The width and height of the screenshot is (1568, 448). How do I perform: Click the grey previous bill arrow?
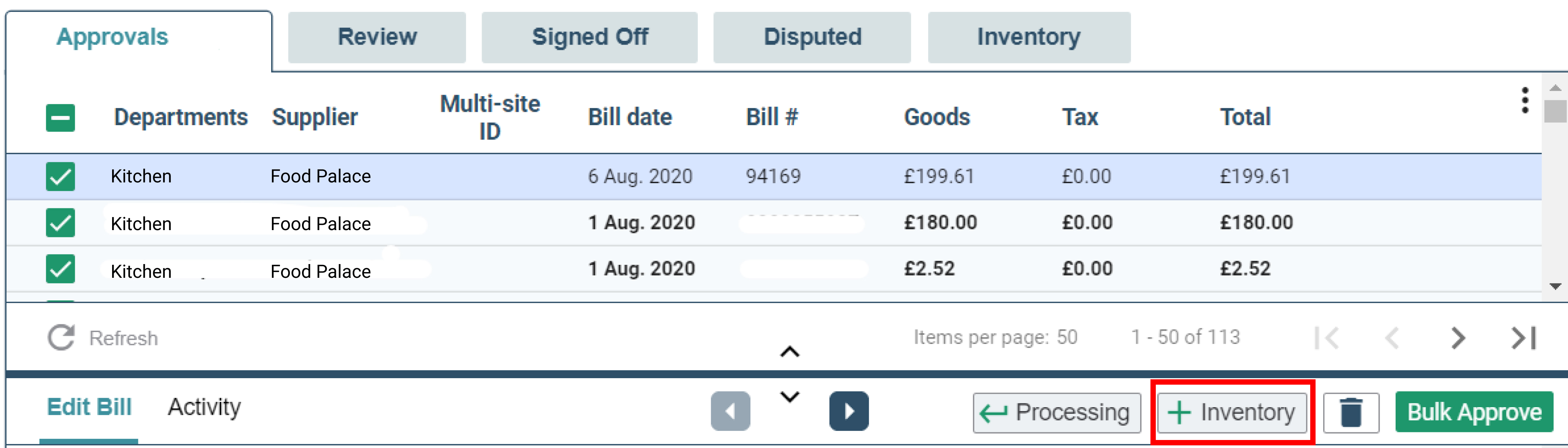(x=730, y=411)
